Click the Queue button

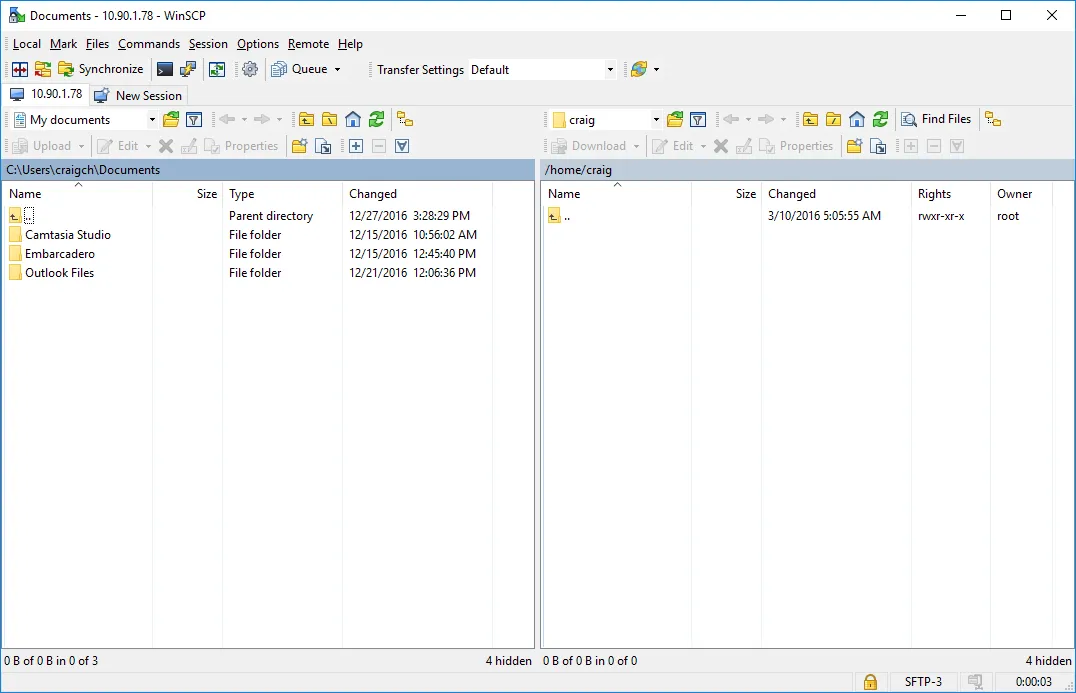click(299, 69)
